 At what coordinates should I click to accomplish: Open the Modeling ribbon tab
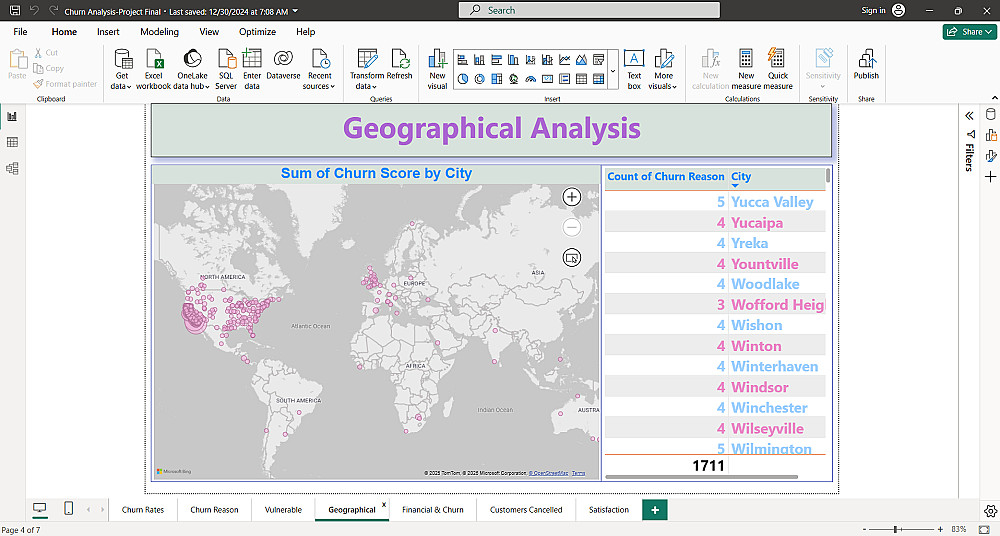[159, 32]
